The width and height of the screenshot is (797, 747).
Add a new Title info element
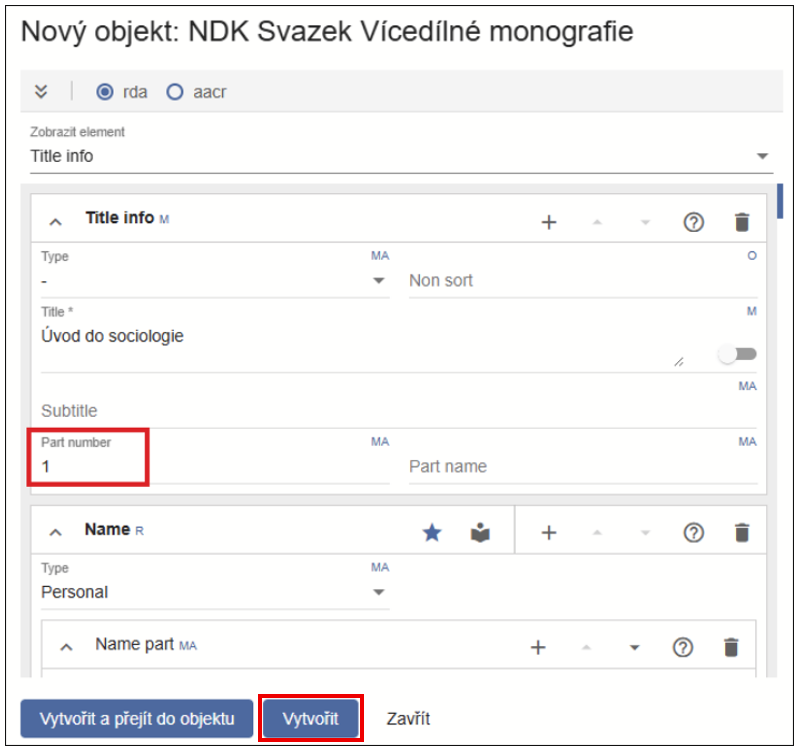point(548,222)
